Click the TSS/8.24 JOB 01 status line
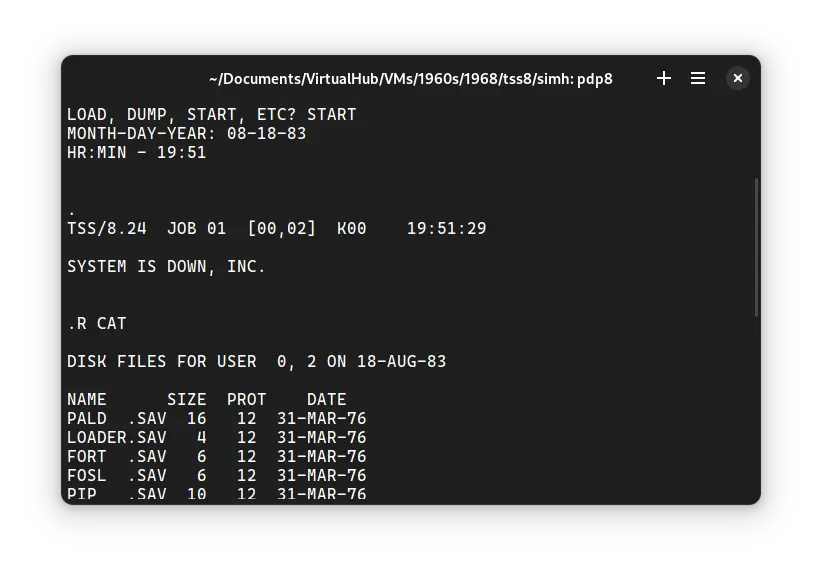 [x=276, y=228]
